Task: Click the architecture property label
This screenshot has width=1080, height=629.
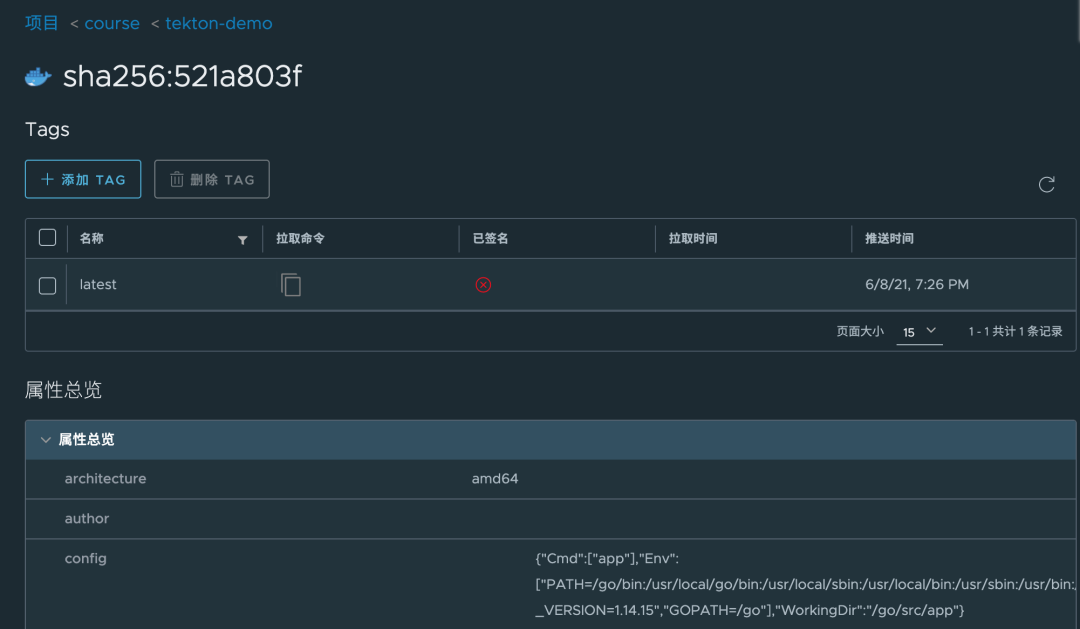Action: [105, 479]
